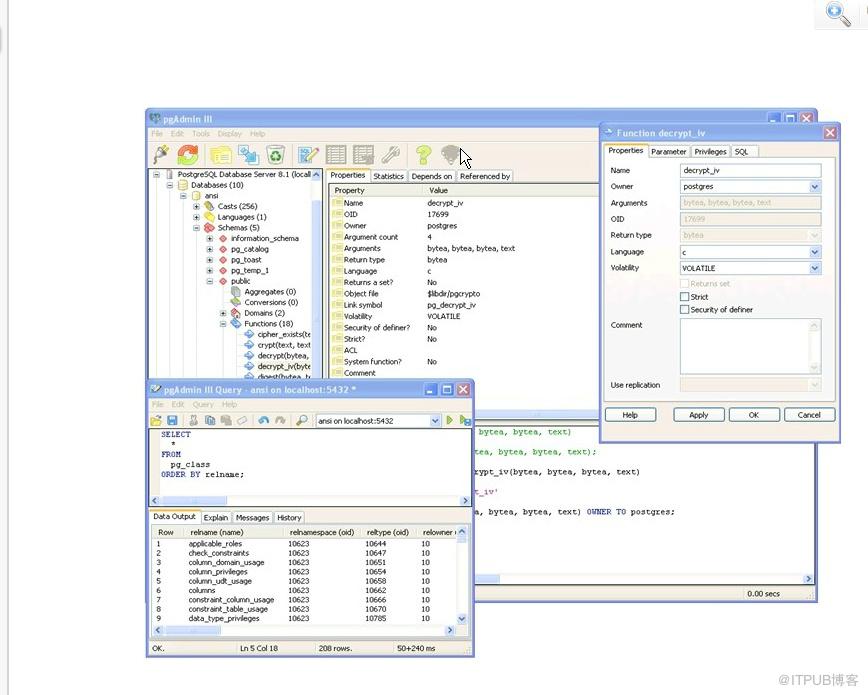Click the scissors cut icon in Query toolbar
This screenshot has width=868, height=695.
pyautogui.click(x=193, y=420)
